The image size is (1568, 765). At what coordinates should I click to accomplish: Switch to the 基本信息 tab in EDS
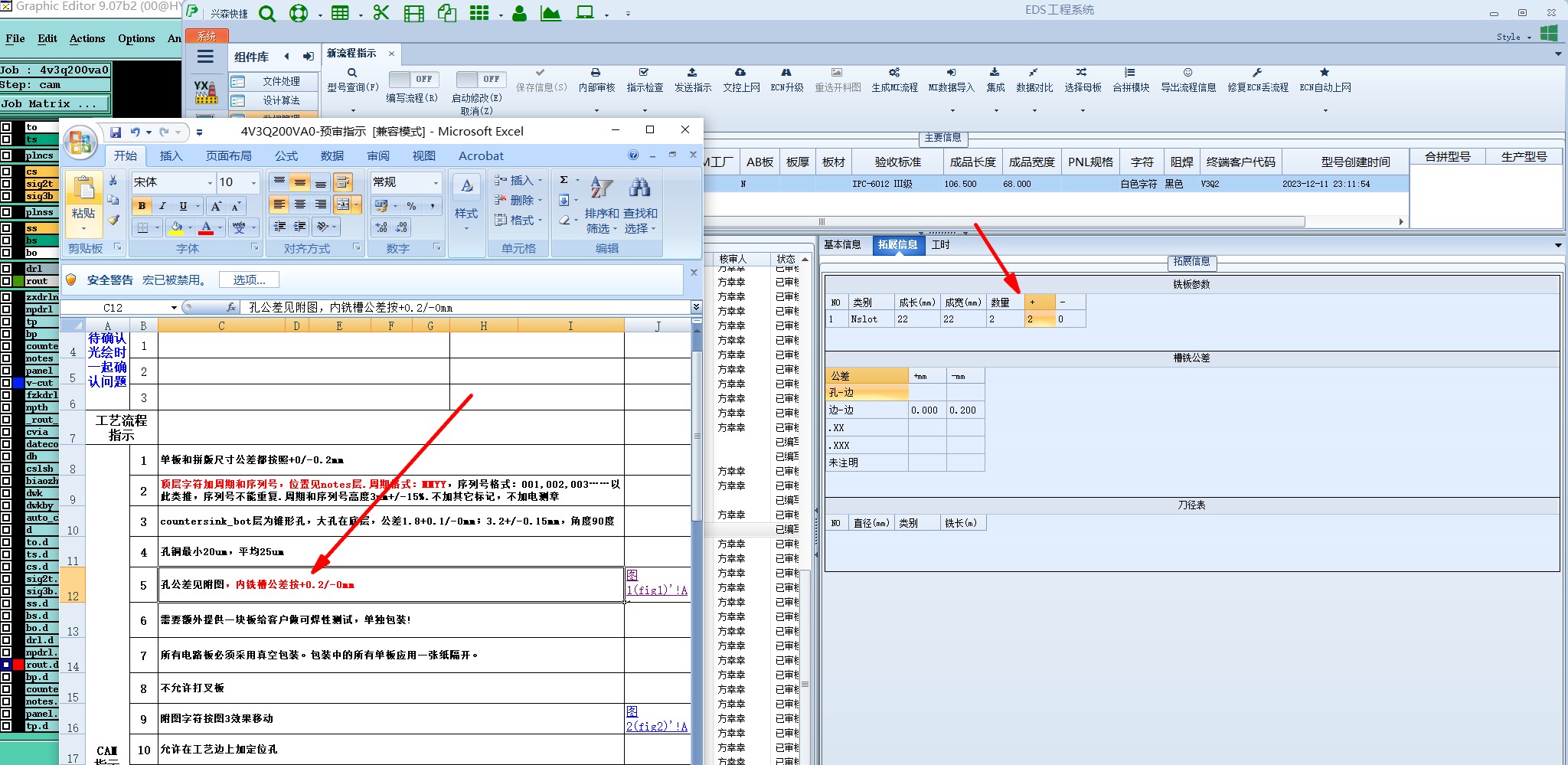(x=842, y=244)
